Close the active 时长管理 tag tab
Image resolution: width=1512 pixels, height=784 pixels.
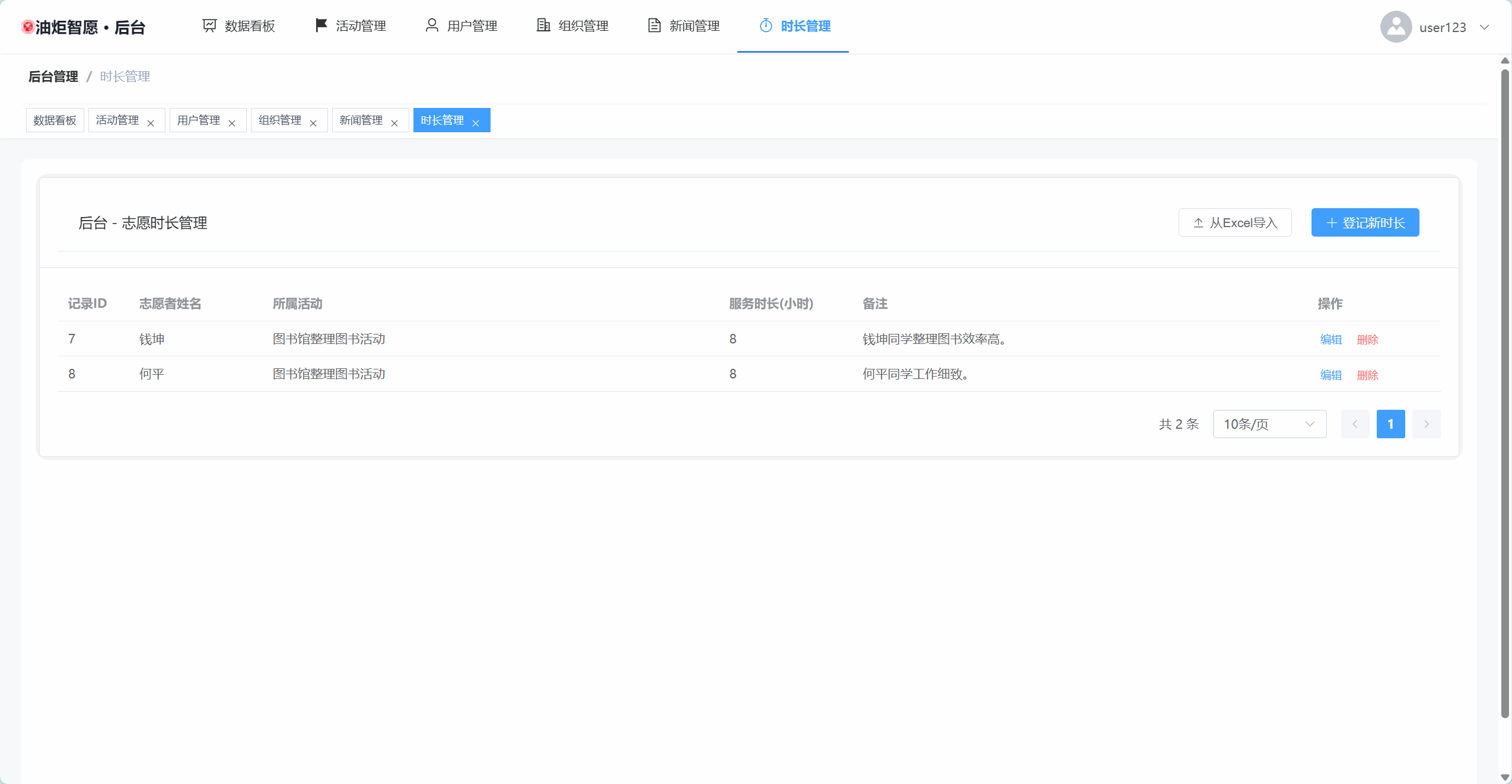476,123
